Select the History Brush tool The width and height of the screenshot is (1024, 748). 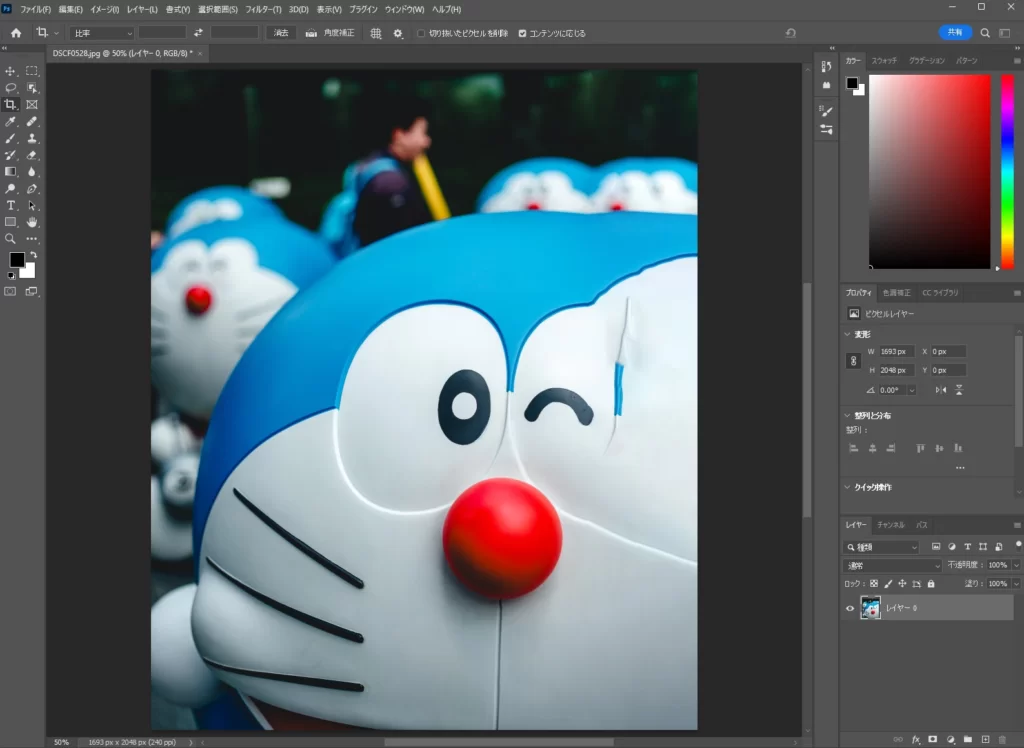click(10, 155)
